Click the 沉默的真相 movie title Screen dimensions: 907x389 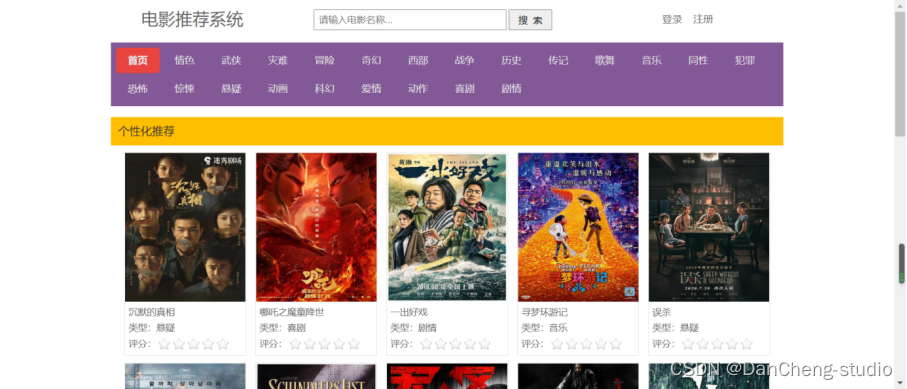coord(152,313)
